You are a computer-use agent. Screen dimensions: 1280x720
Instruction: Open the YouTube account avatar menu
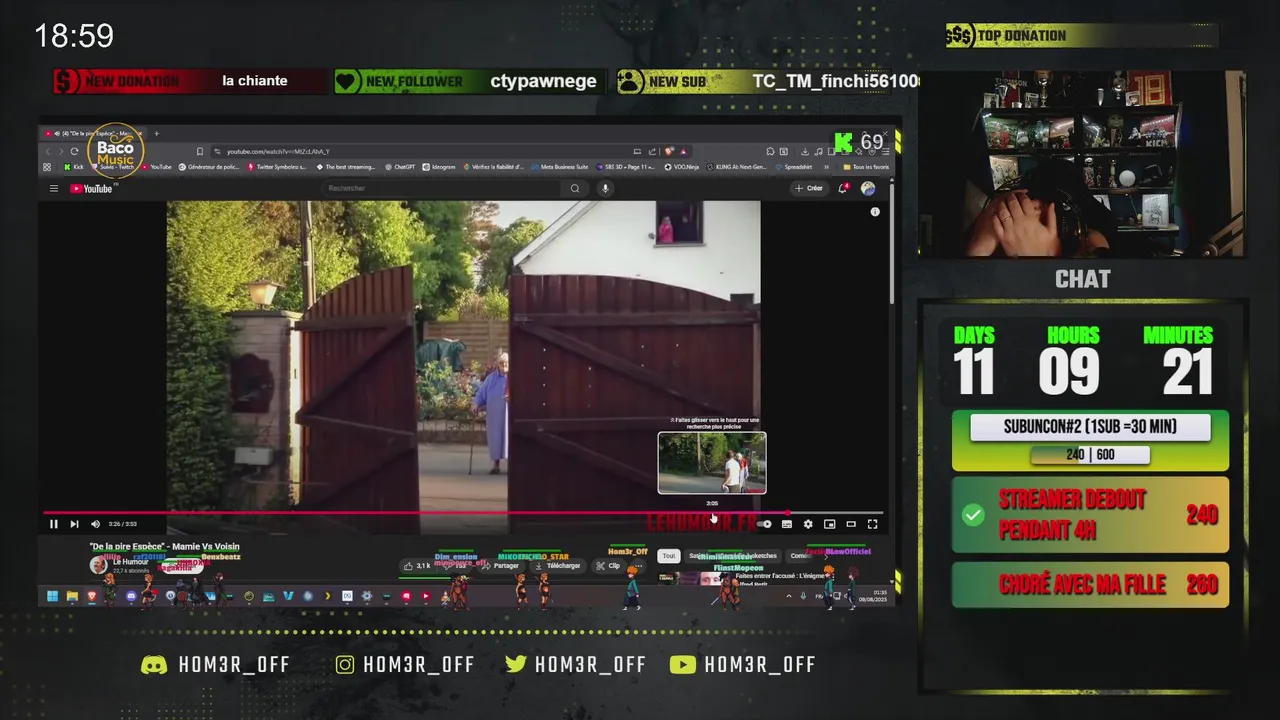pyautogui.click(x=868, y=188)
